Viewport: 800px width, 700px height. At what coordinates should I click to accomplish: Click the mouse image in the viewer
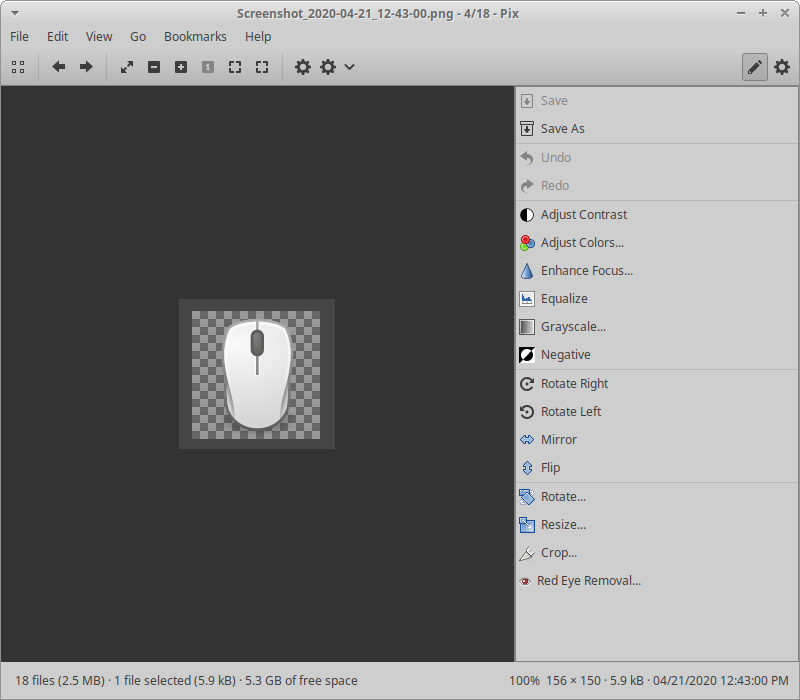pos(257,374)
